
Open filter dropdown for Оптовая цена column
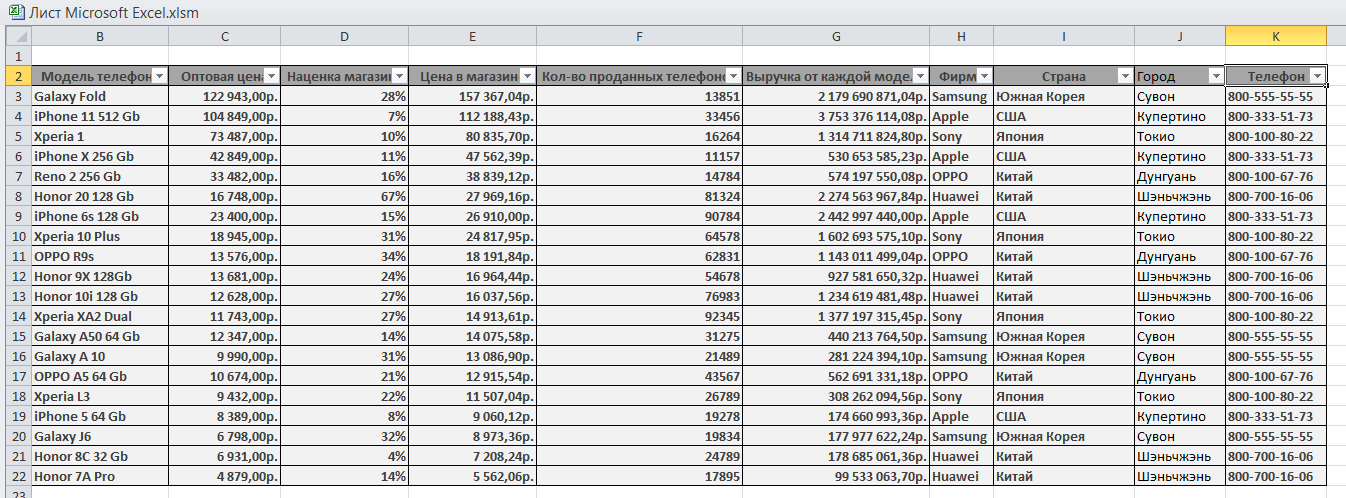(270, 76)
